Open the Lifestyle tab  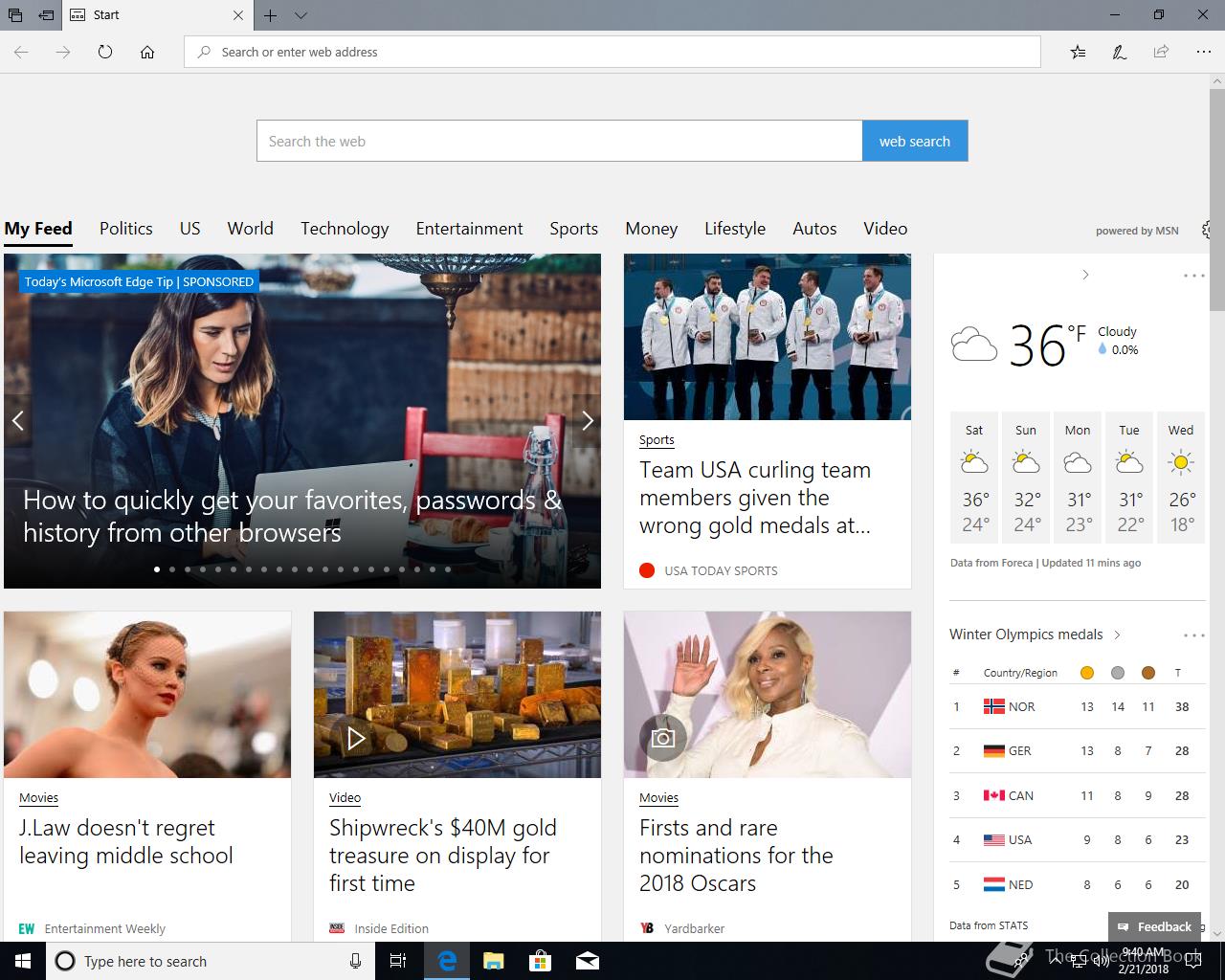click(735, 229)
